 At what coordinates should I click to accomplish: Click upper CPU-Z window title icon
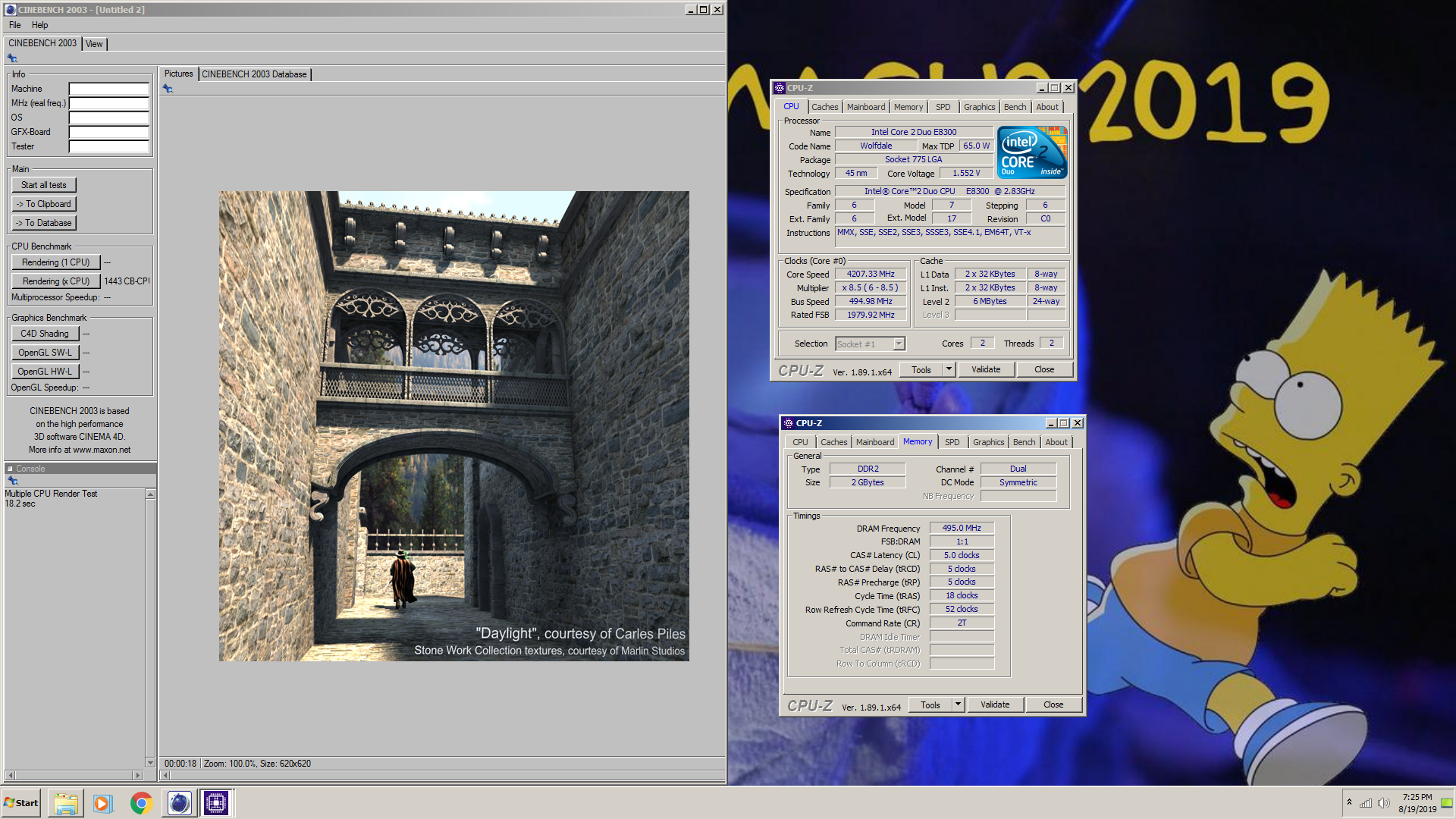pos(779,88)
